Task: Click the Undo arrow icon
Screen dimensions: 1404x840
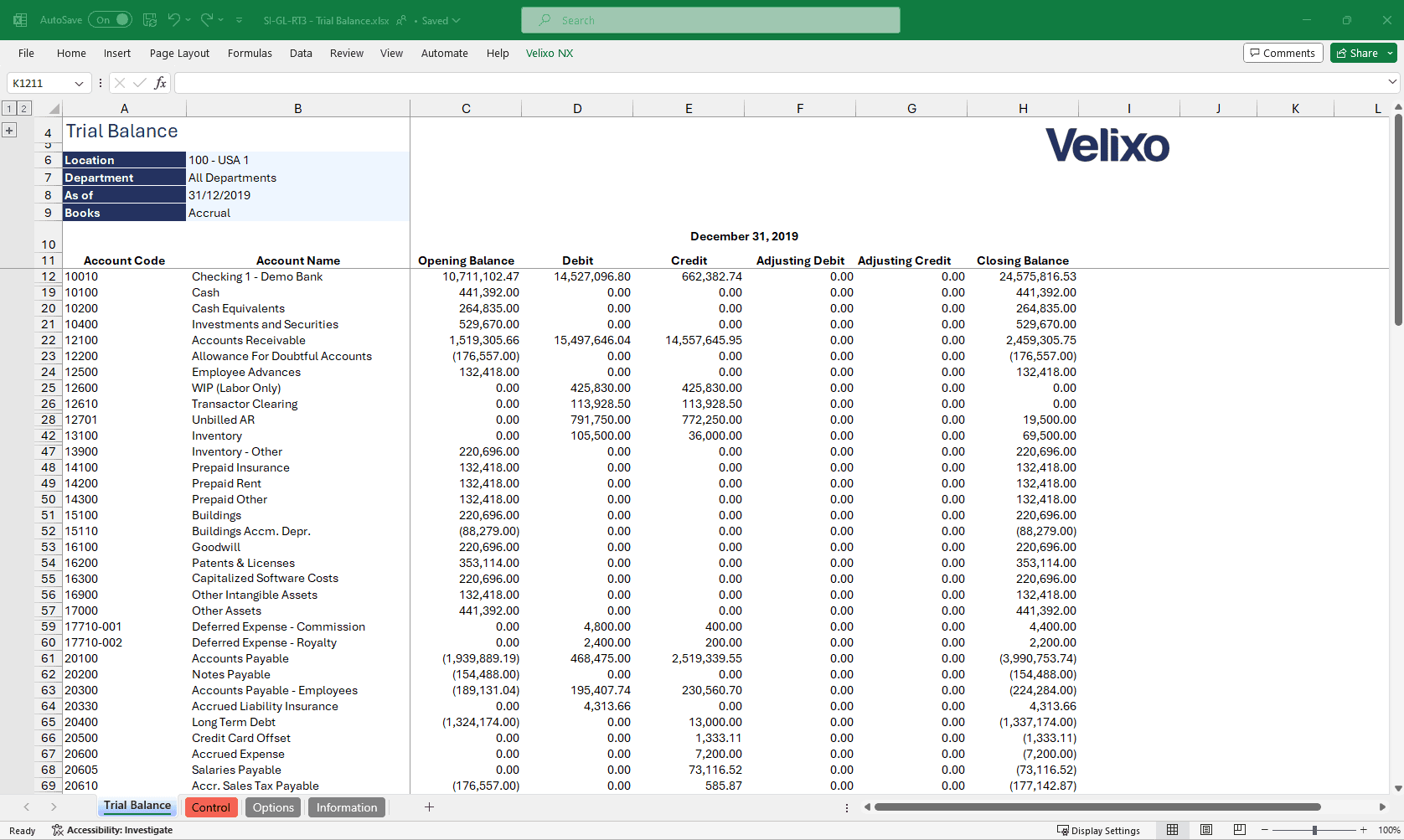Action: [173, 20]
